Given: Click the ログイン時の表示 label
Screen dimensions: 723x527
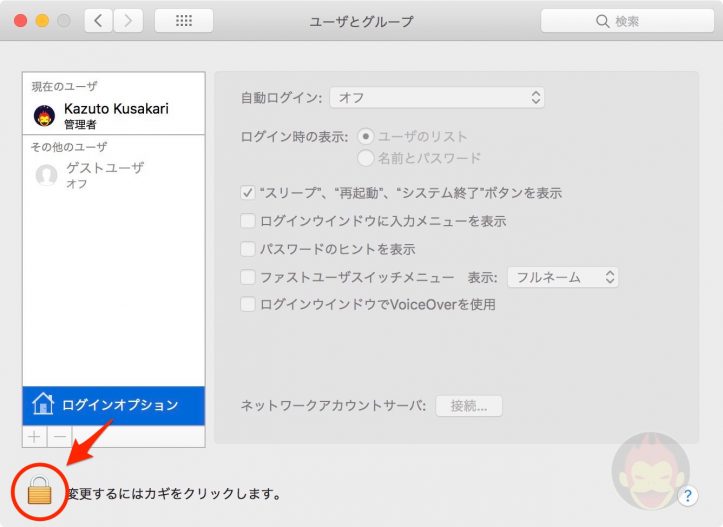Looking at the screenshot, I should tap(294, 137).
